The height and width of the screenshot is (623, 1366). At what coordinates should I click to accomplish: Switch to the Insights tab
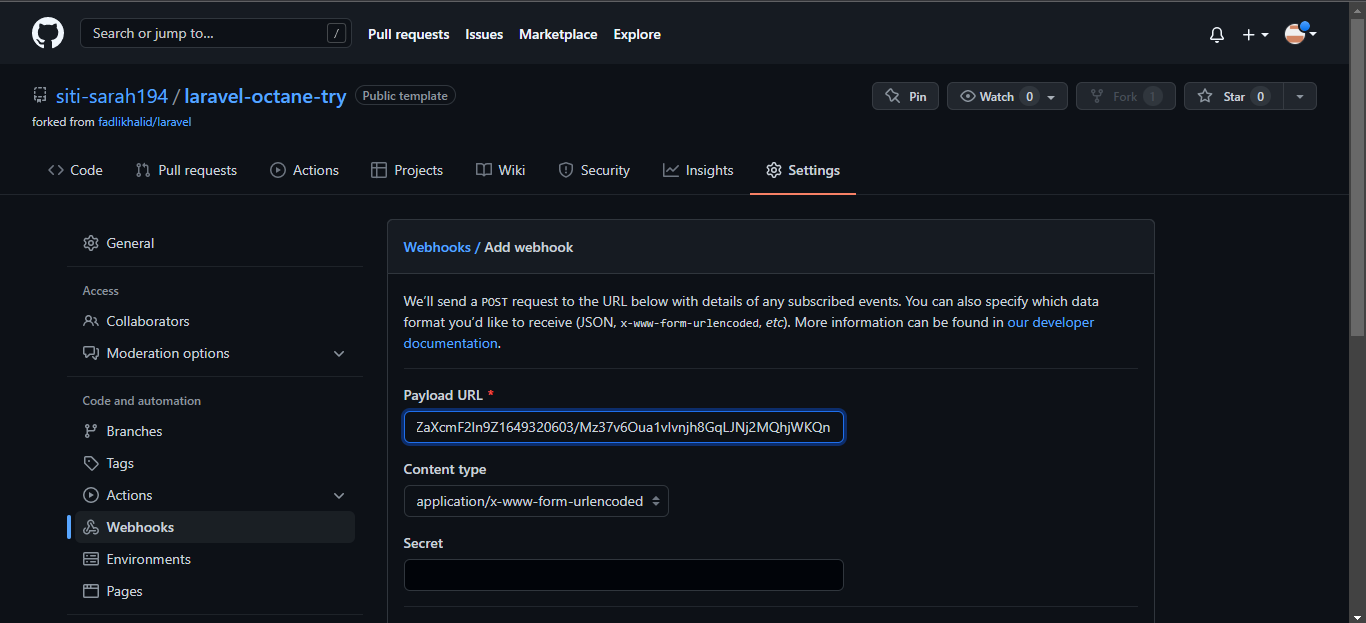point(698,170)
